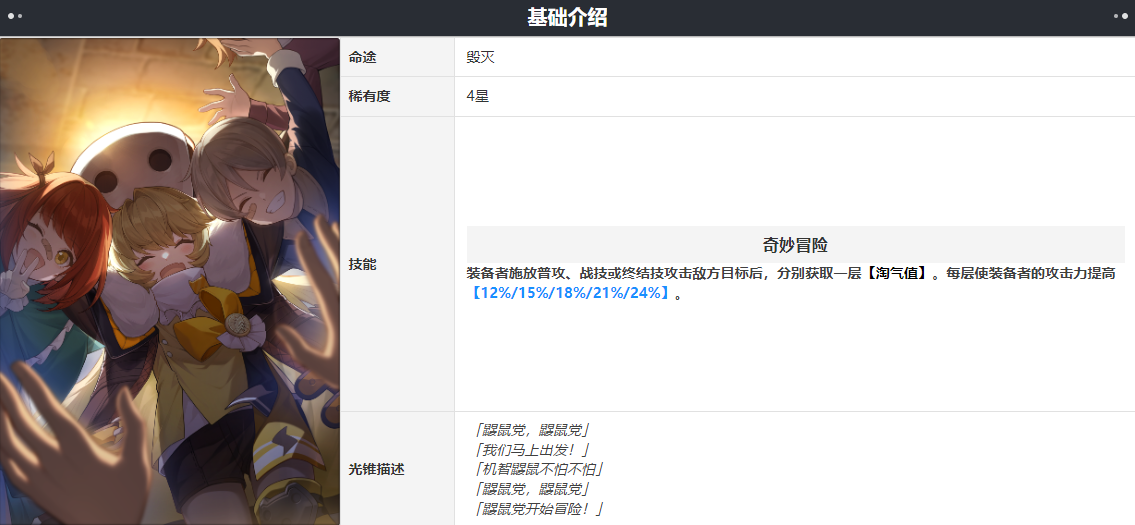The image size is (1135, 525).
Task: Click the line 「我们马上出发！」
Action: (x=532, y=450)
